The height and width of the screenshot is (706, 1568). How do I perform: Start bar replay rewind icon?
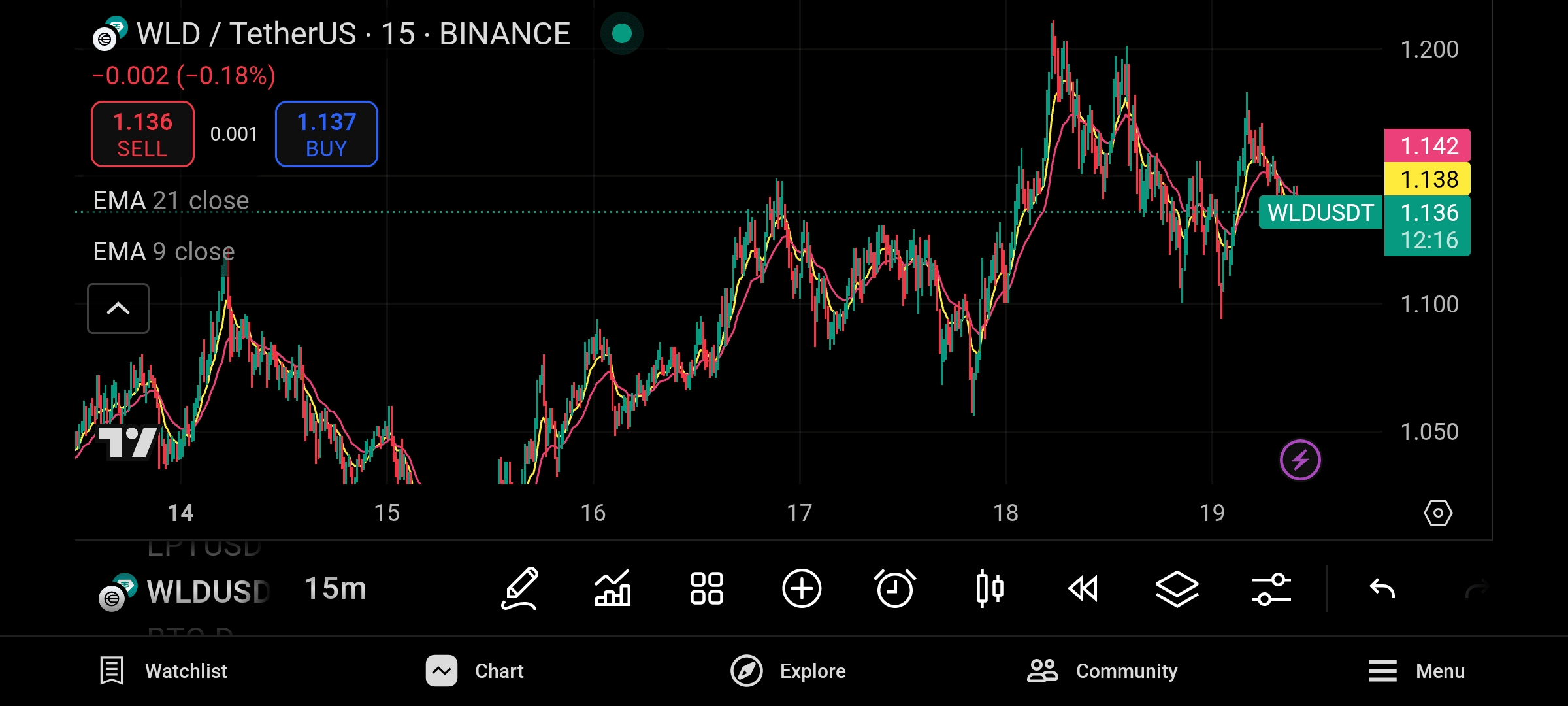1083,588
